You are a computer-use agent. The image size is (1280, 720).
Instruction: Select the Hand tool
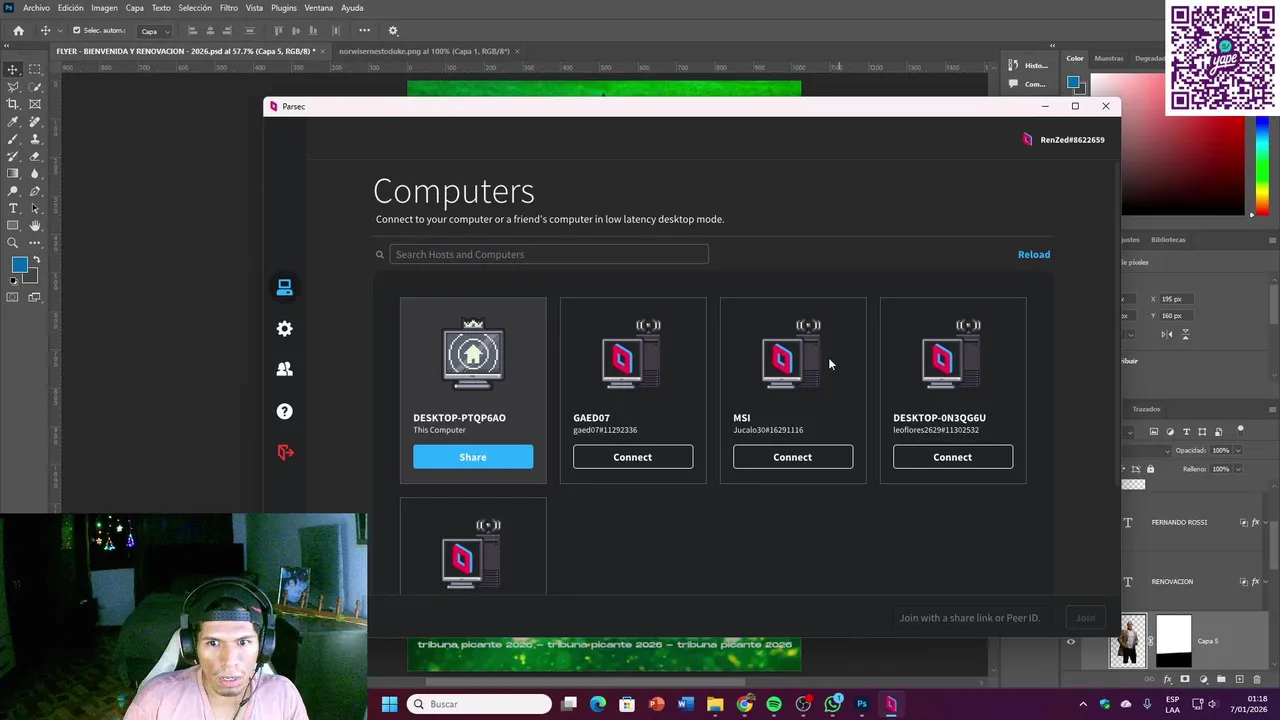[34, 226]
